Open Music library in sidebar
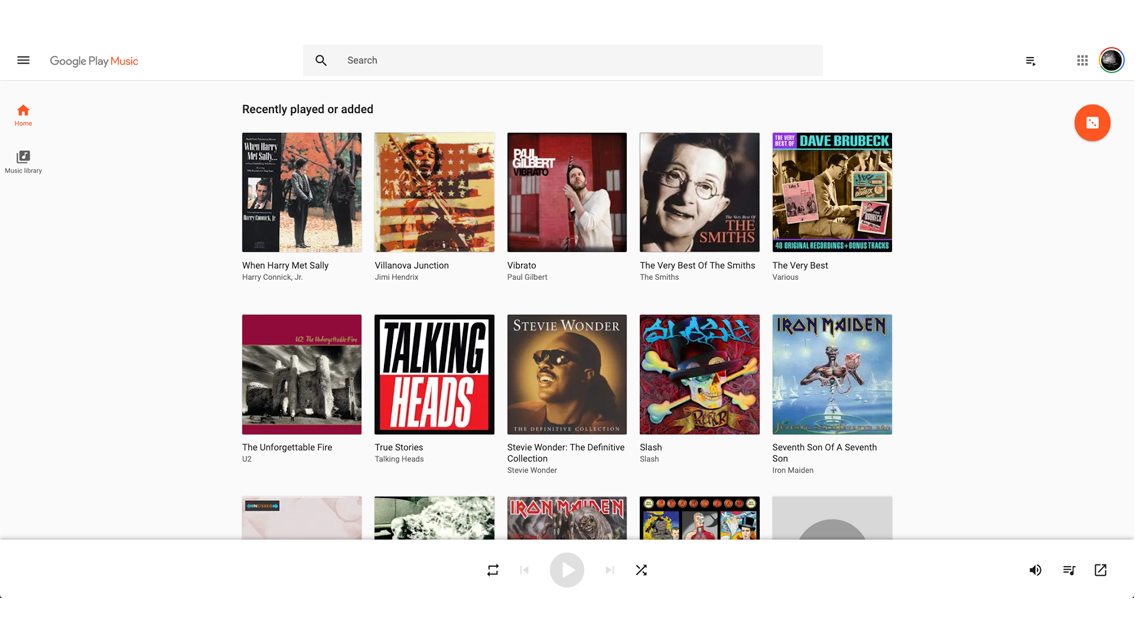 [23, 162]
